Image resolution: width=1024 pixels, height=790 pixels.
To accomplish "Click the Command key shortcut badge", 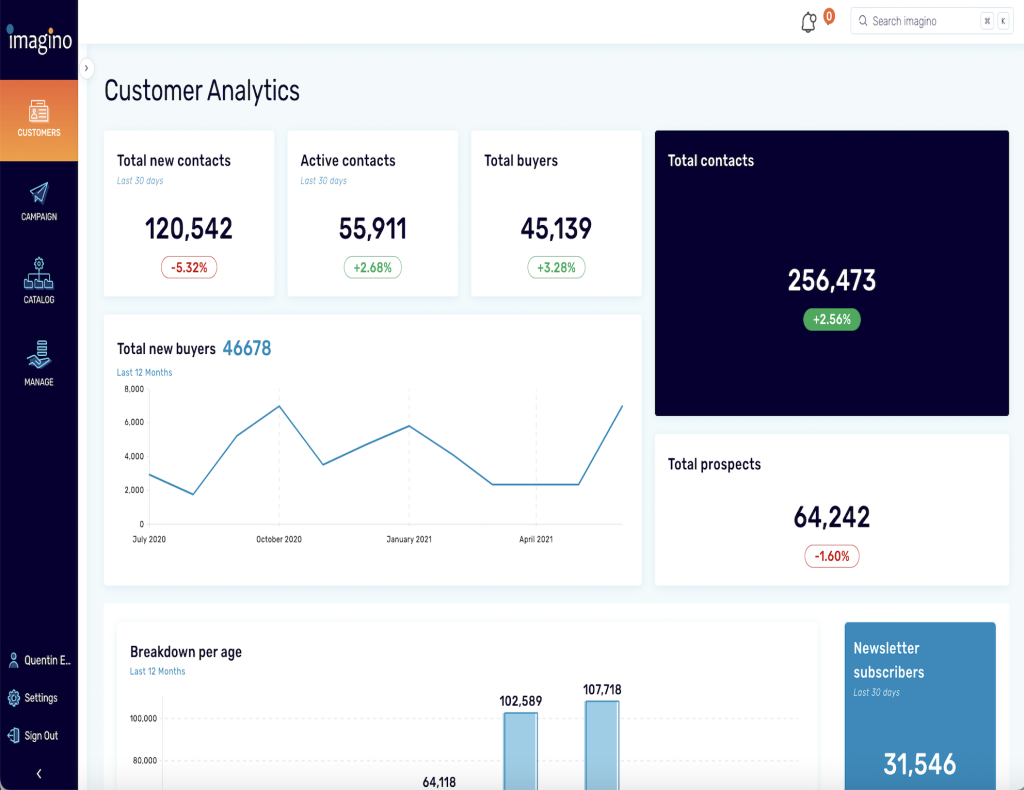I will [988, 20].
